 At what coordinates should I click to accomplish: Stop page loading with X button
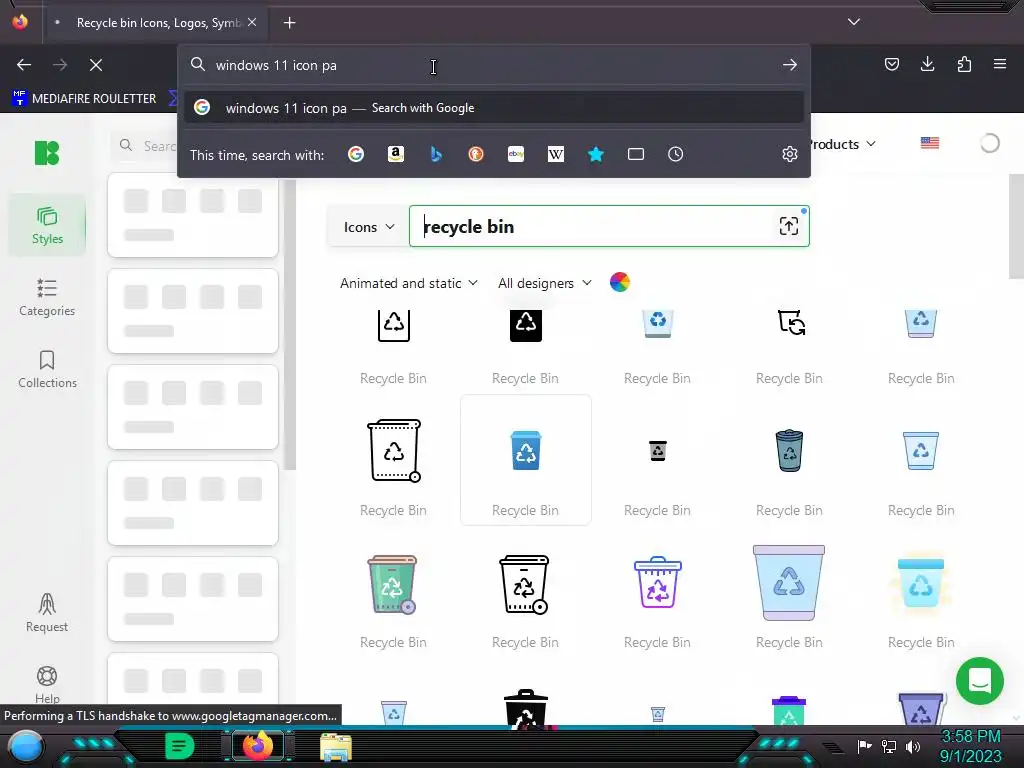pyautogui.click(x=96, y=65)
